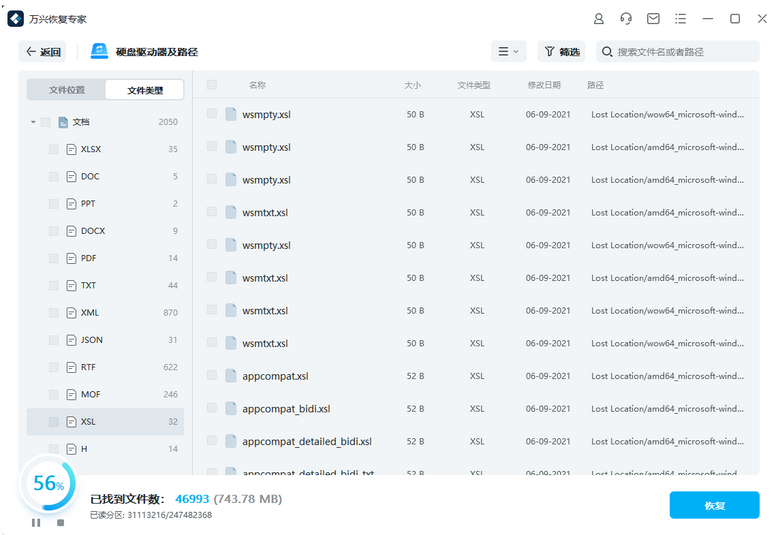Pause the scan with the pause icon
Viewport: 771px width, 535px height.
36,522
